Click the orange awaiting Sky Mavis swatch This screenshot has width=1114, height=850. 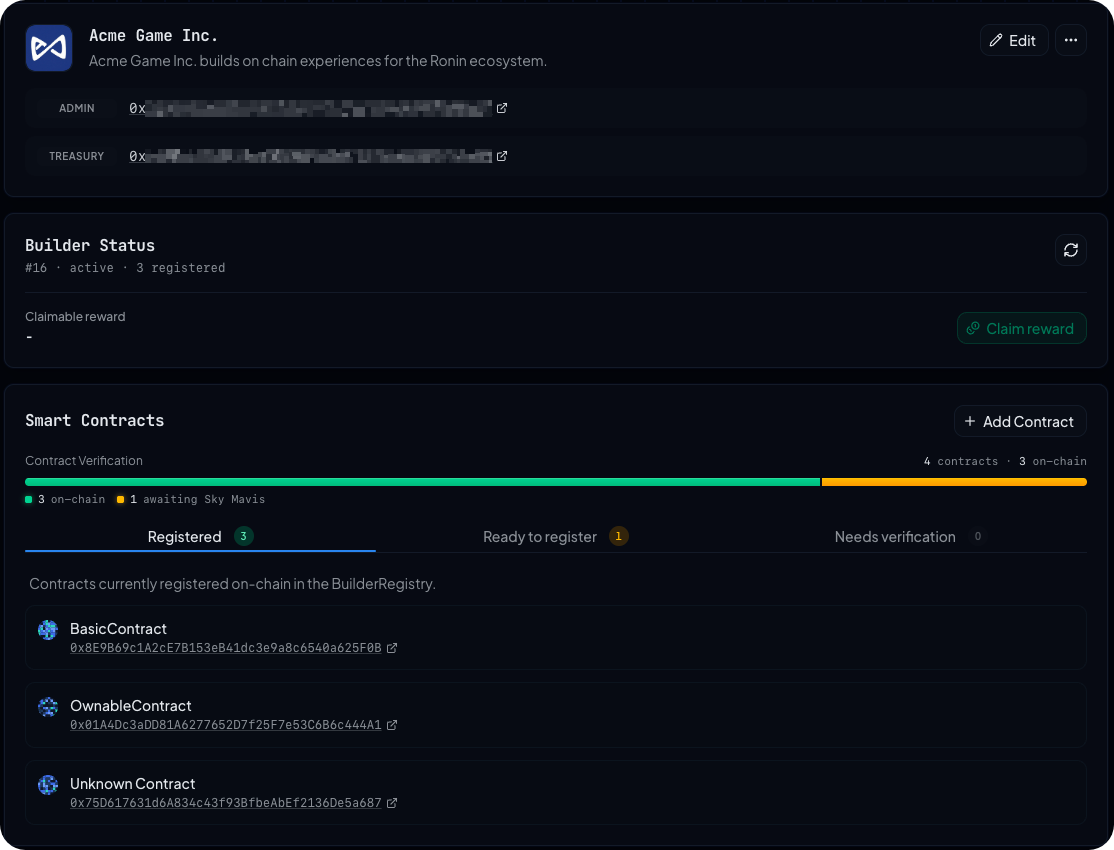(121, 500)
